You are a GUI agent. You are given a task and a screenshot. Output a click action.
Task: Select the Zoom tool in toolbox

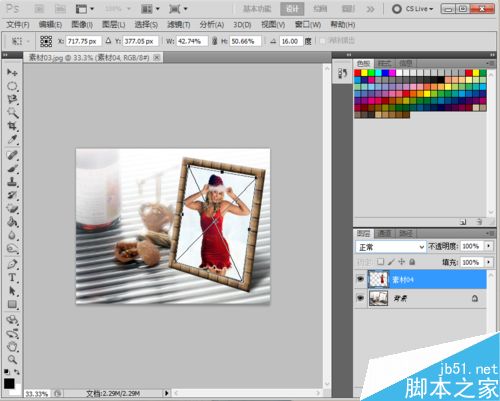pos(12,360)
